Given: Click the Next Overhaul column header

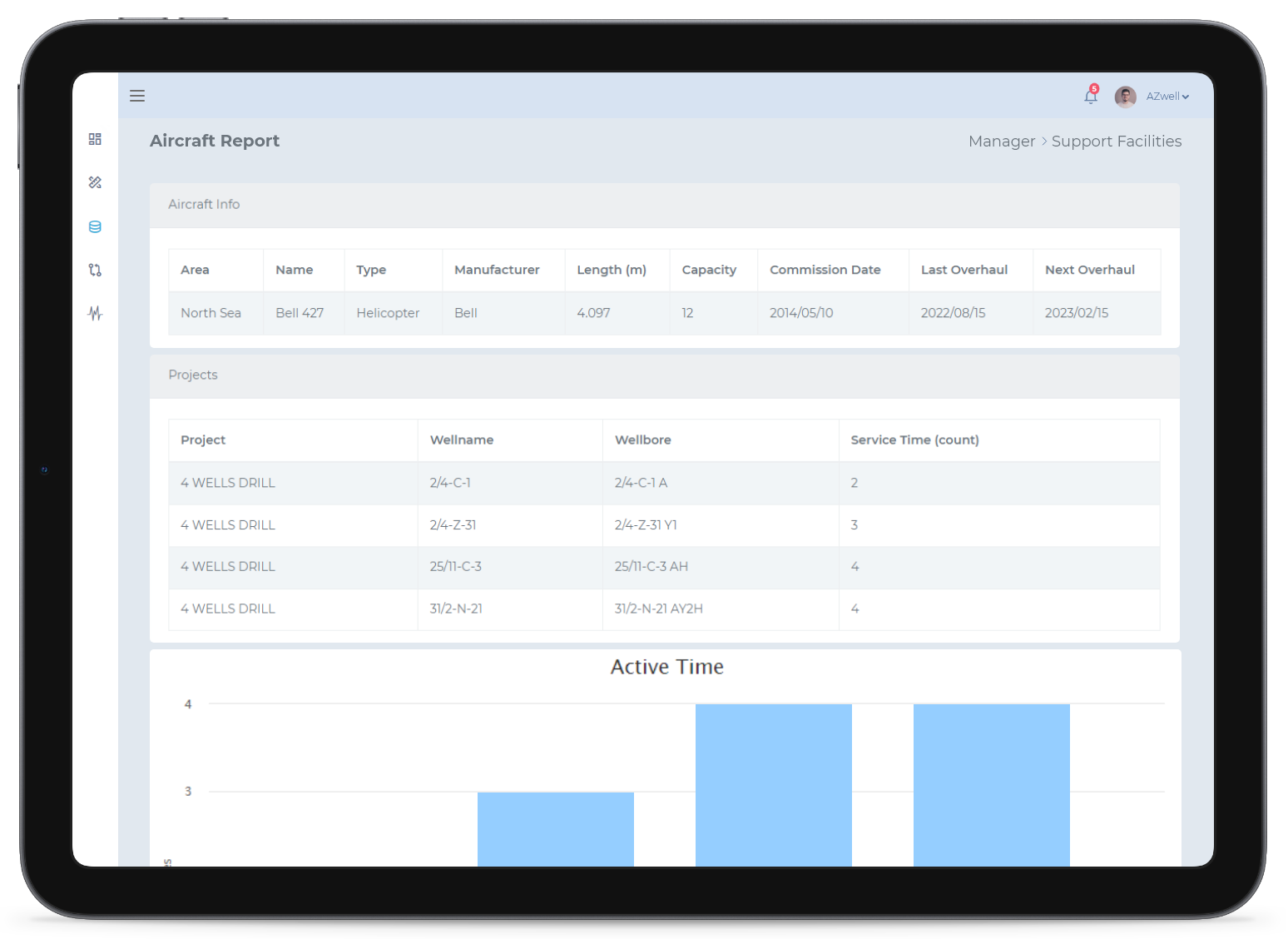Looking at the screenshot, I should (1089, 270).
